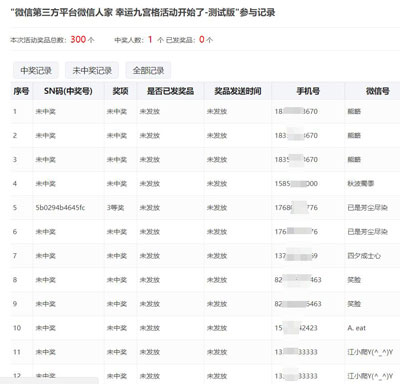The image size is (400, 384).
Task: Click 未发放 in row 9's 奖品发送时间 column
Action: (x=217, y=304)
